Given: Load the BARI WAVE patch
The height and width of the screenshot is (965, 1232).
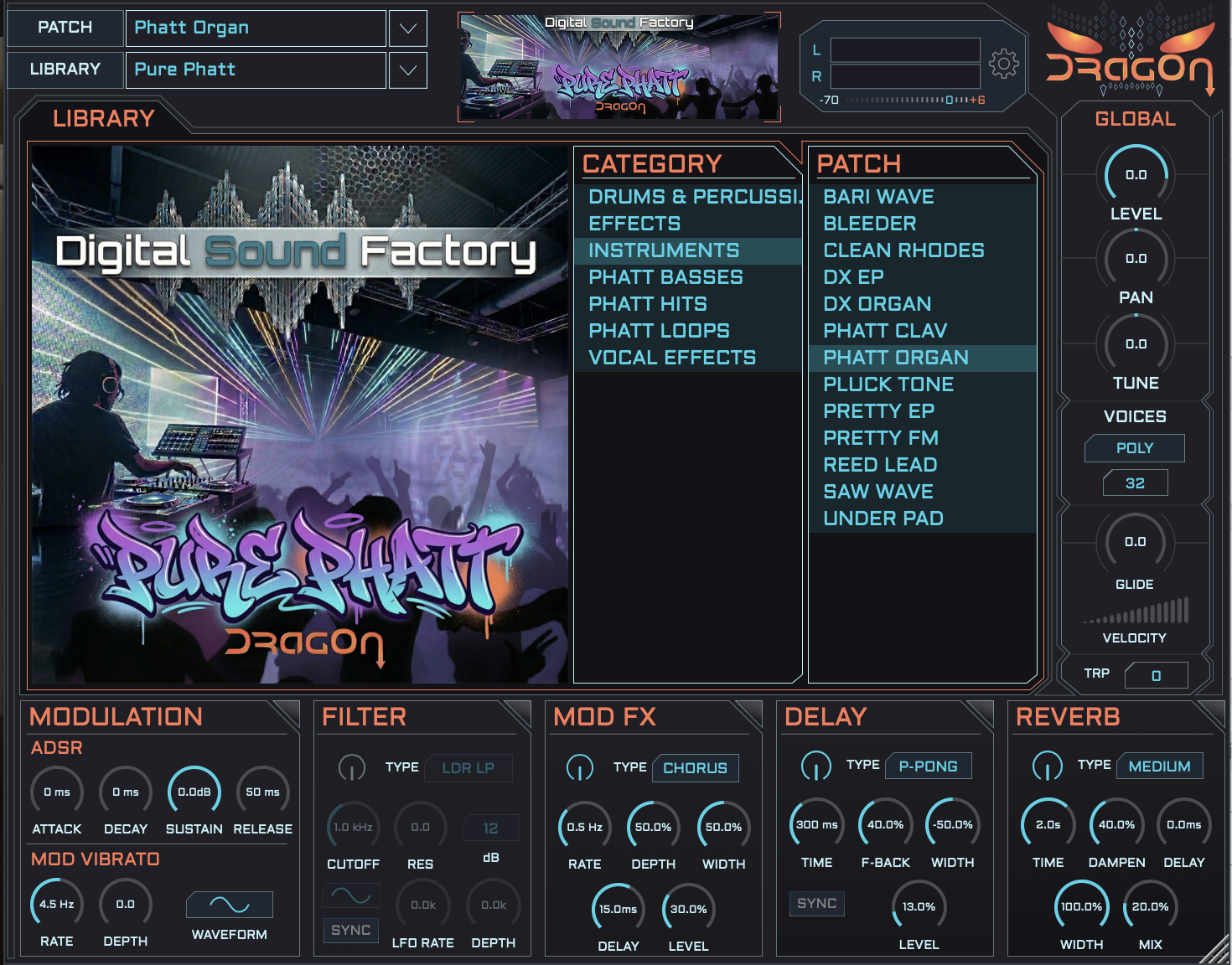Looking at the screenshot, I should (x=923, y=197).
